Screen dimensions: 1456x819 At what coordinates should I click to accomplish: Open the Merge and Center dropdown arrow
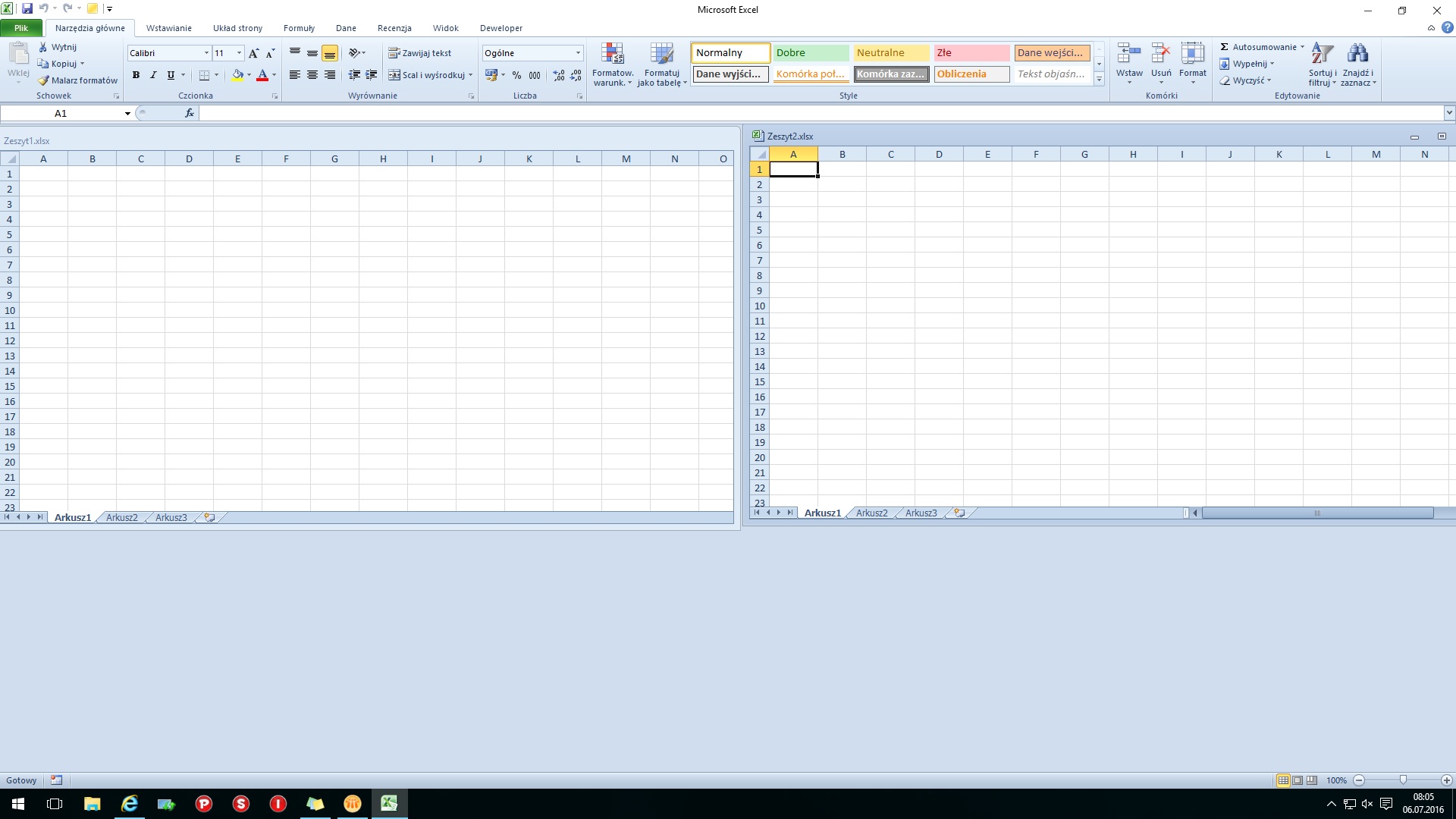[x=471, y=75]
